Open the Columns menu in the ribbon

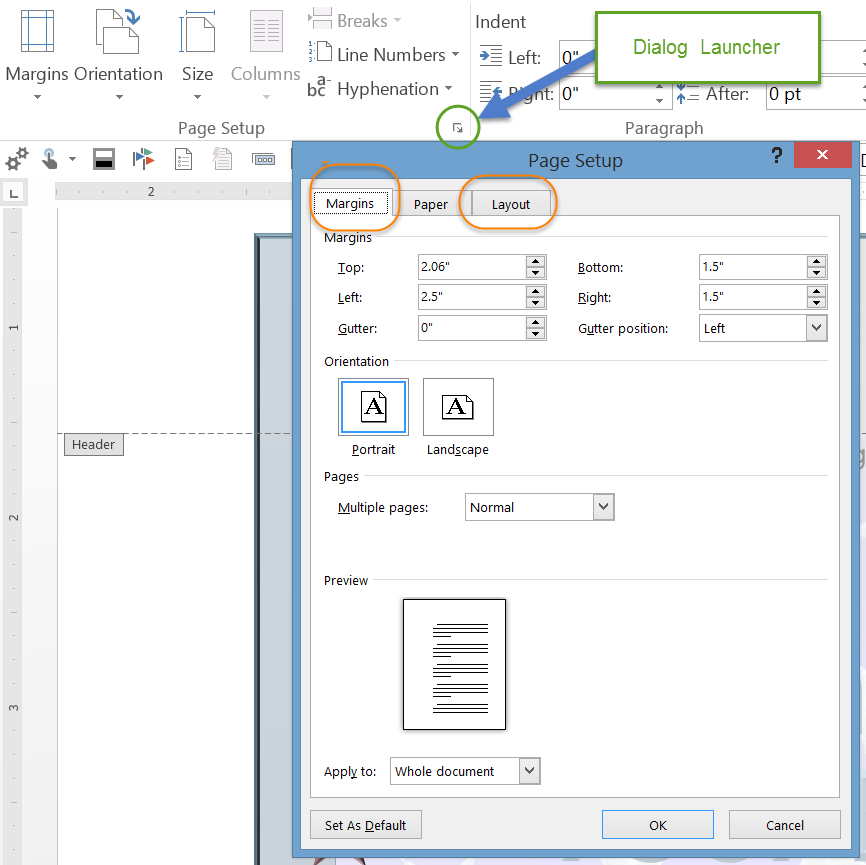[266, 54]
